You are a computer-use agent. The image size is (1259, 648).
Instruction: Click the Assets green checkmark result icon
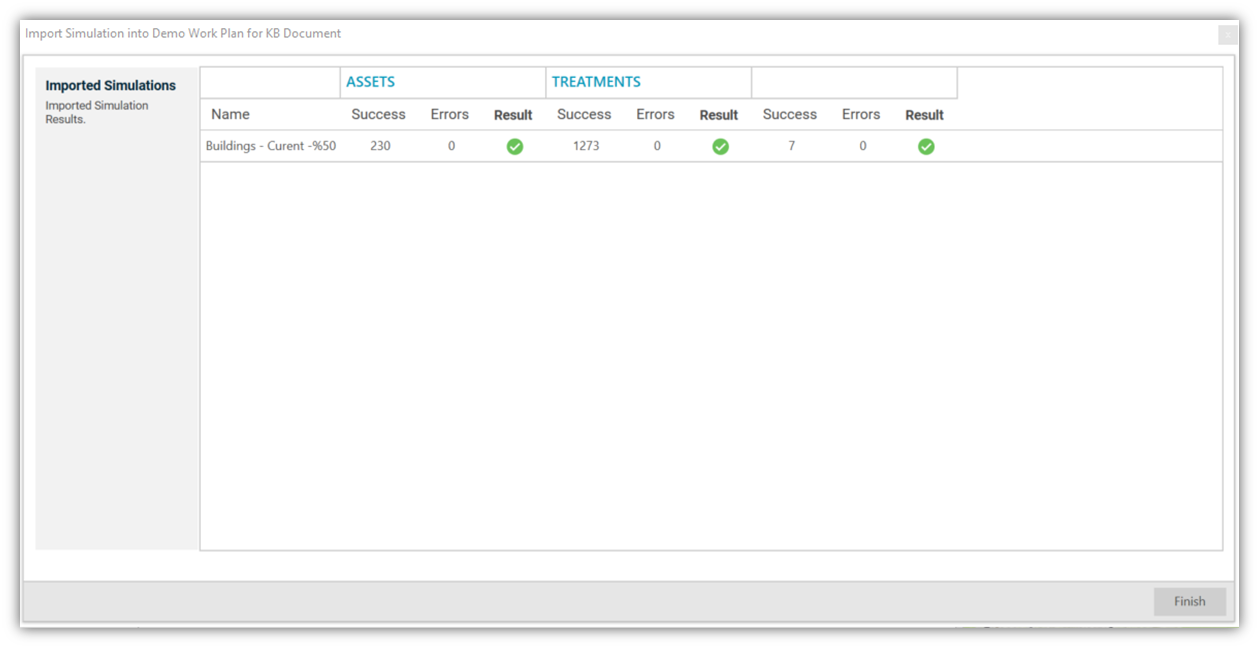[515, 147]
